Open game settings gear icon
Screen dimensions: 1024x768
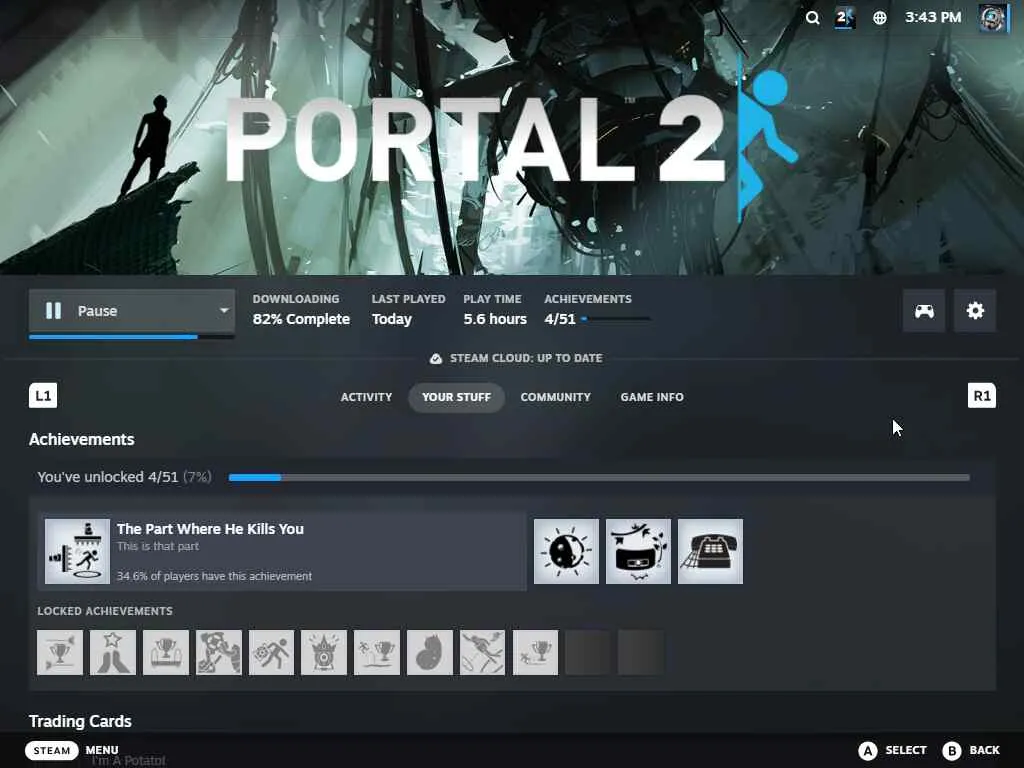(x=975, y=311)
